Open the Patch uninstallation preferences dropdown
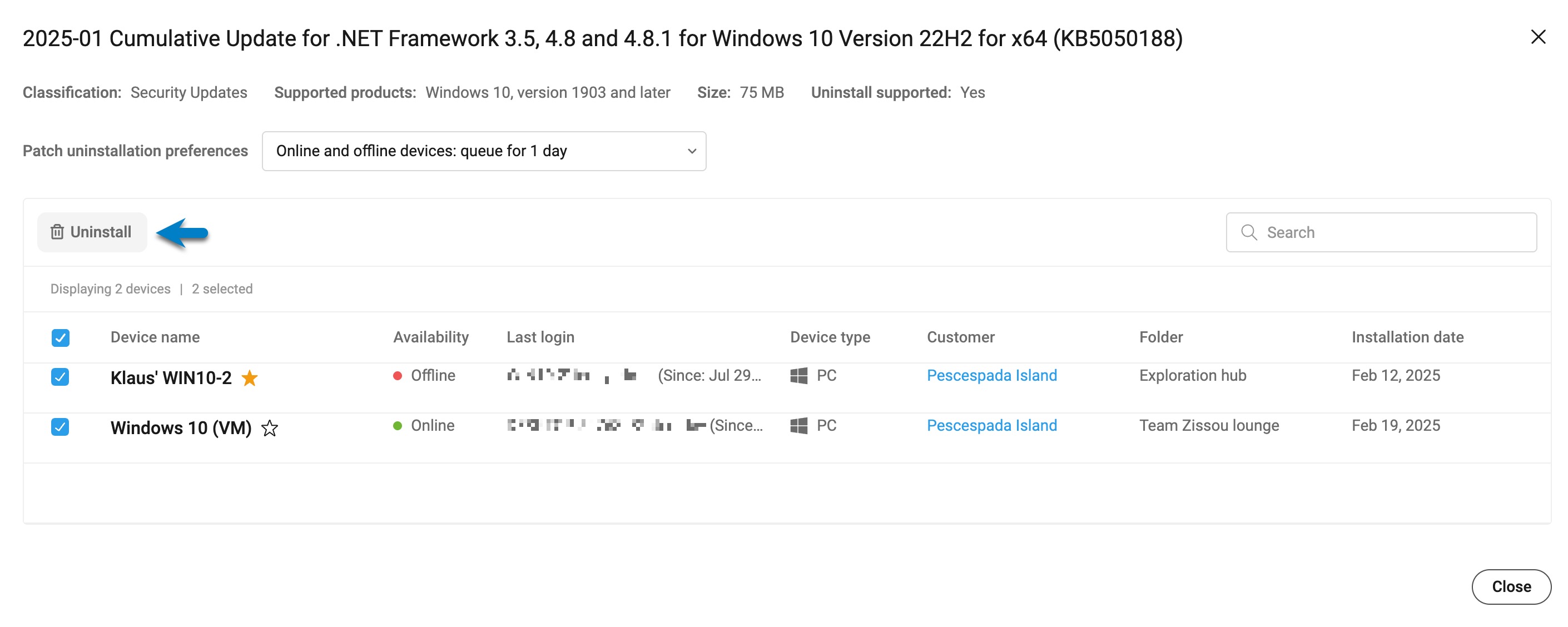 484,151
